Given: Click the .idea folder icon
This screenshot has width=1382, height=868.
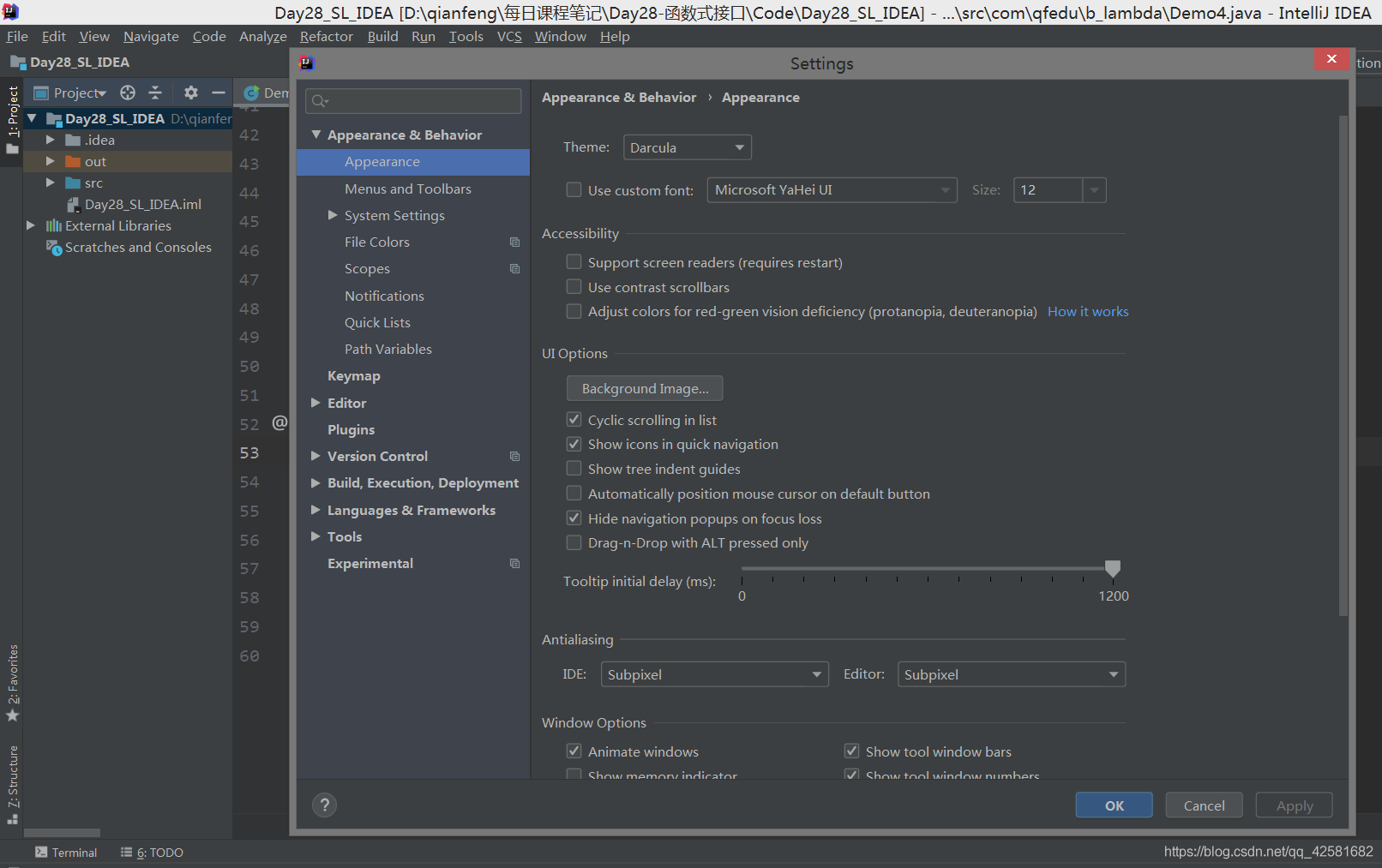Looking at the screenshot, I should click(73, 141).
